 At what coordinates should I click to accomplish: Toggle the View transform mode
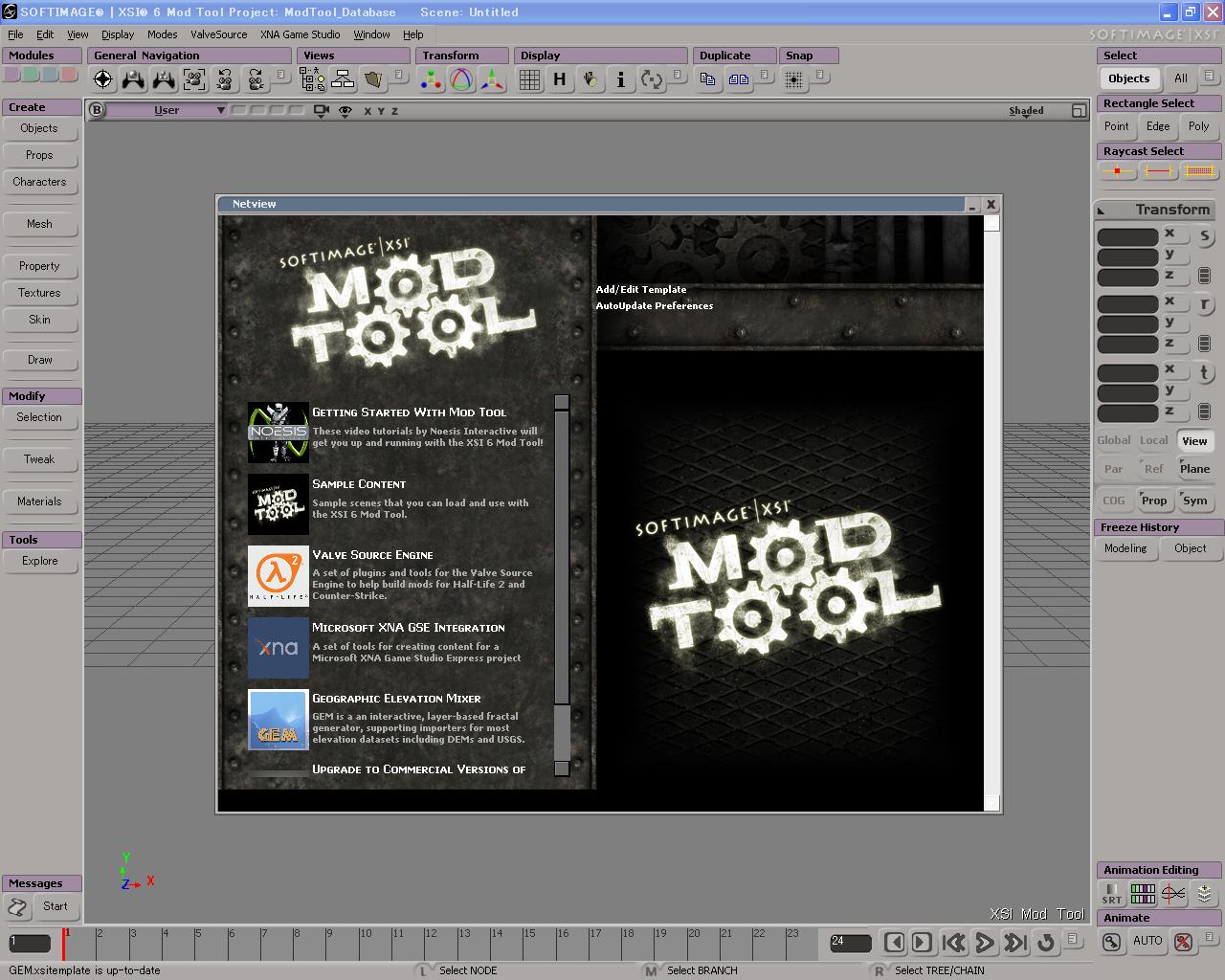pos(1194,441)
